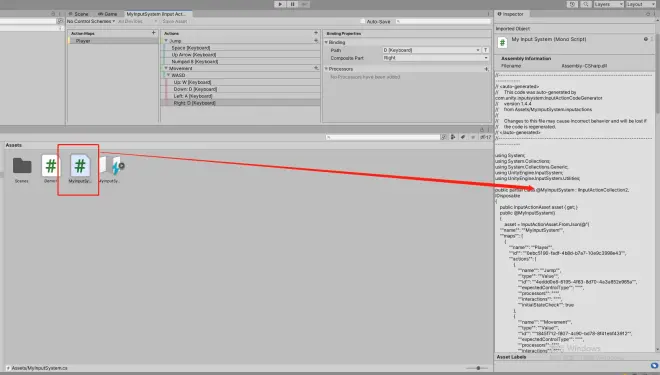Viewport: 660px width, 375px height.
Task: Open the undo history icon beside the Layers dropdown
Action: click(x=572, y=4)
